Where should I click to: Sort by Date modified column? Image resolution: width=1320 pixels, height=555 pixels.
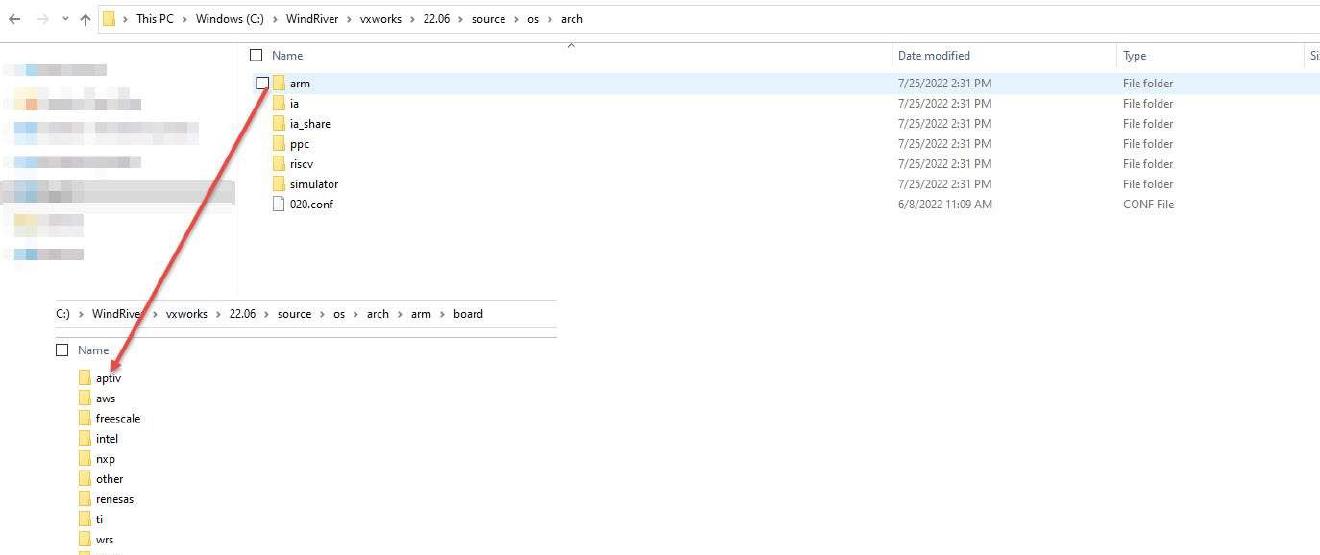pyautogui.click(x=934, y=56)
